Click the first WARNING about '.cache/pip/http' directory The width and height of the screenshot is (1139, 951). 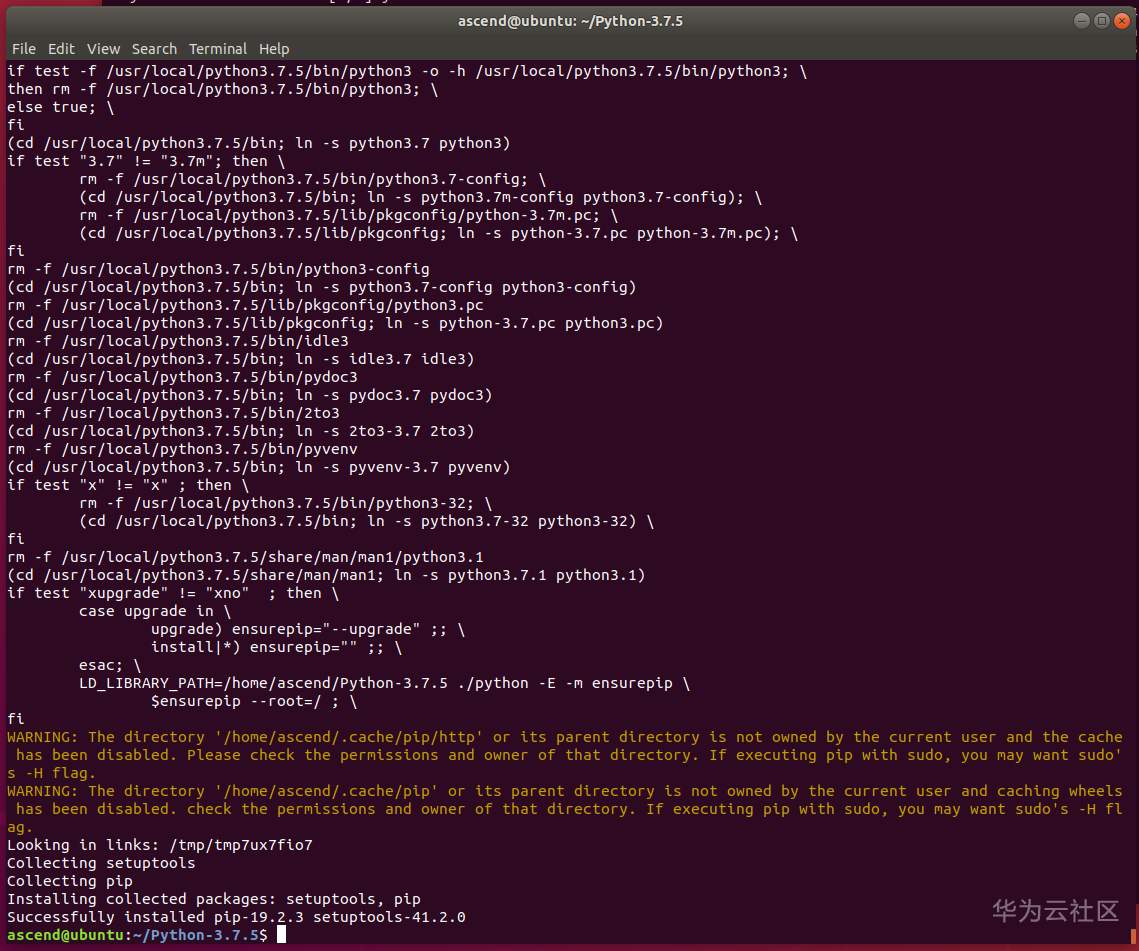(565, 755)
